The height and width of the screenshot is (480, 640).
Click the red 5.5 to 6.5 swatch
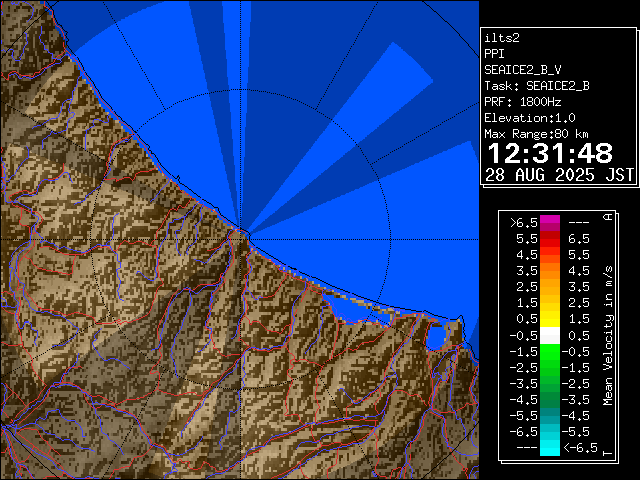pos(549,239)
